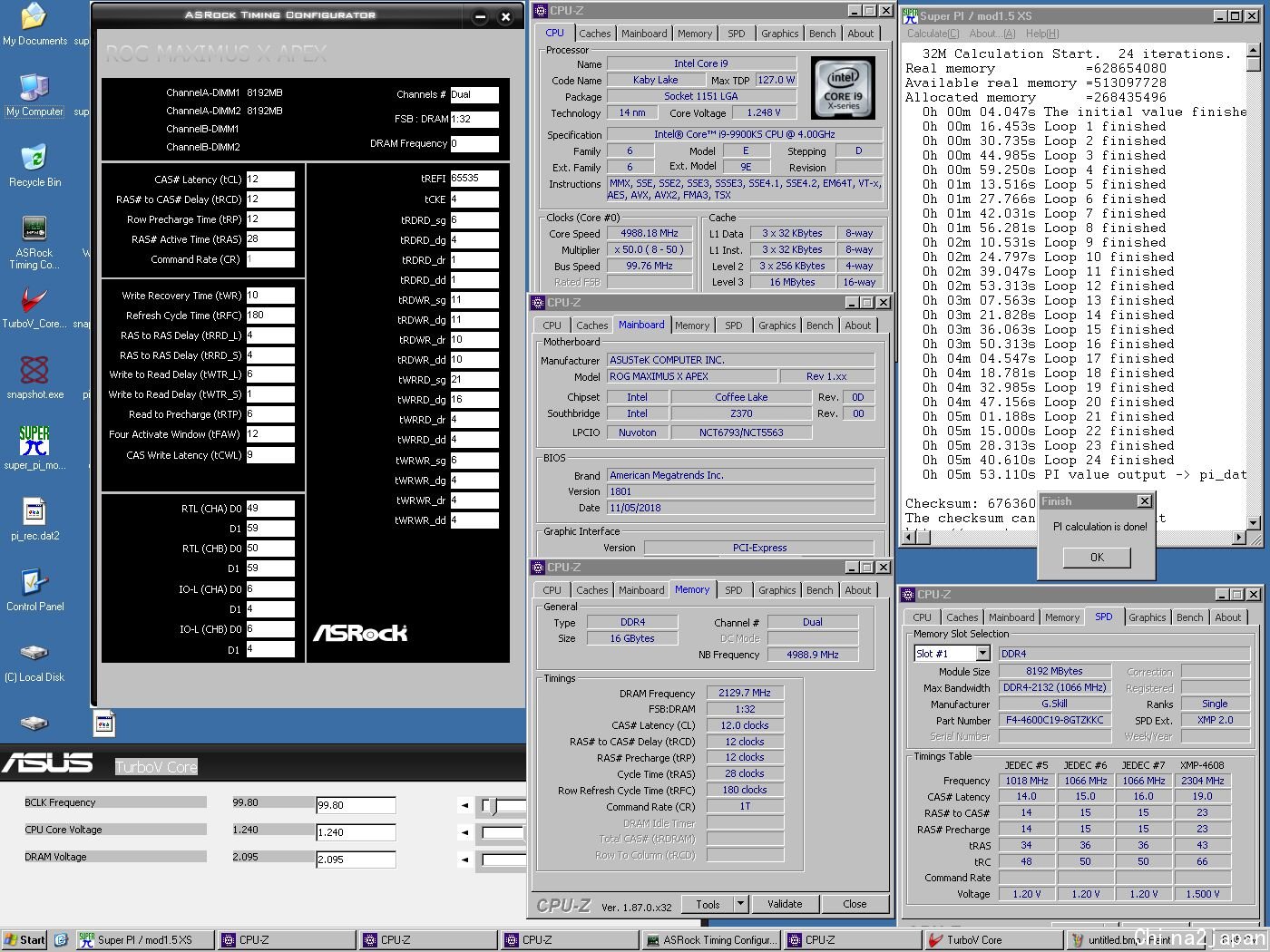Image resolution: width=1270 pixels, height=952 pixels.
Task: Click the Super PI vertical scrollbar down arrow
Action: click(1254, 523)
